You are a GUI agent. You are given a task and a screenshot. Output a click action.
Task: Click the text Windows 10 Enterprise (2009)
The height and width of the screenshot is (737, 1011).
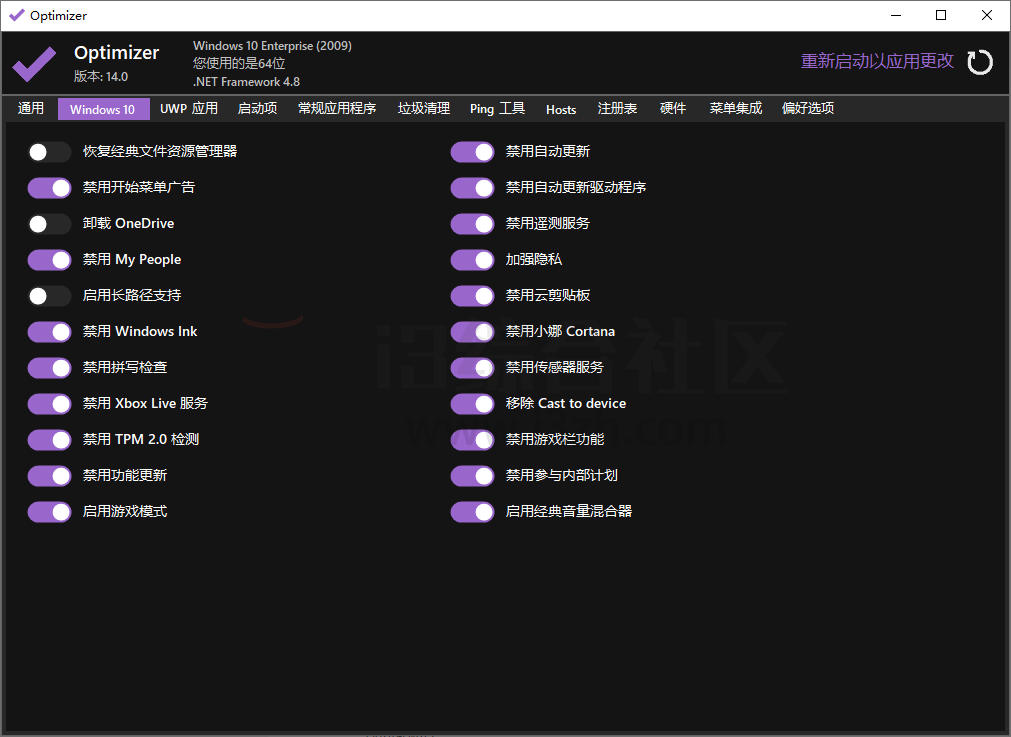coord(272,46)
